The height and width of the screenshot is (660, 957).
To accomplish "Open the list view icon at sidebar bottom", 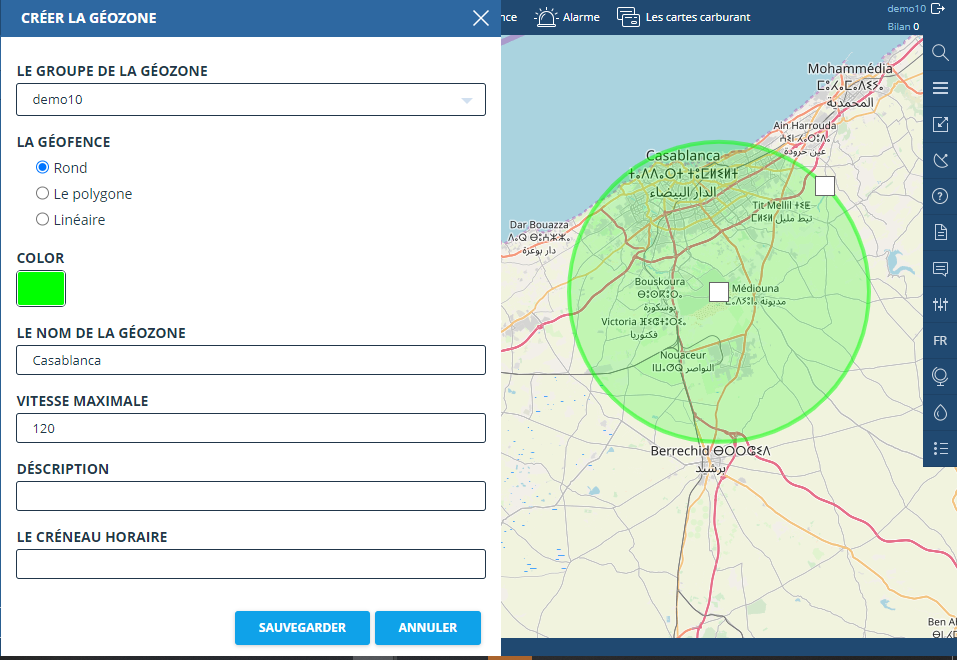I will coord(940,448).
